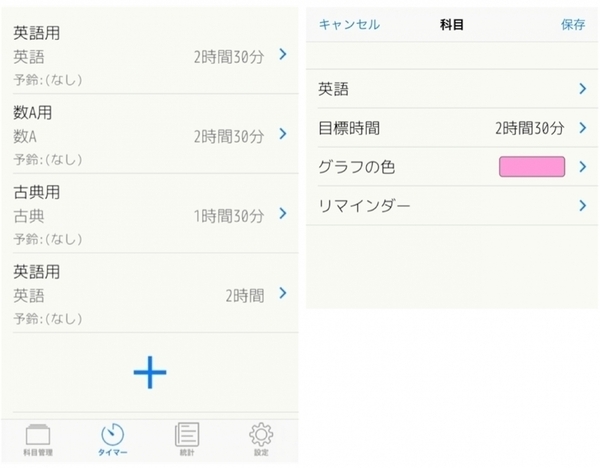Tap the 科目 title in header
Image resolution: width=600 pixels, height=468 pixels.
click(x=452, y=24)
